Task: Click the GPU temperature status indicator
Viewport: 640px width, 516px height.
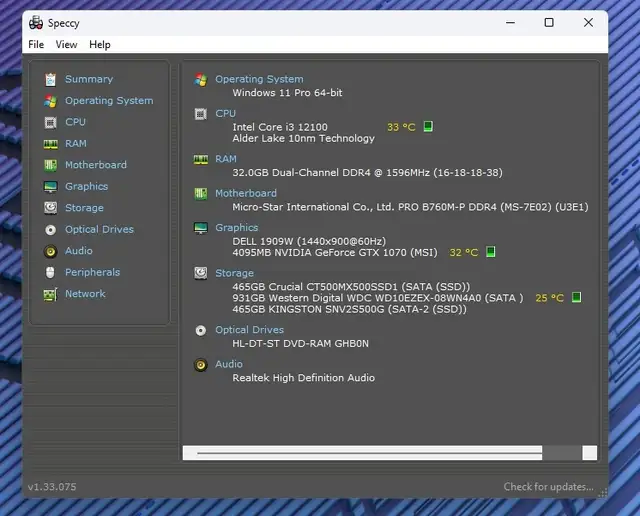Action: point(490,252)
